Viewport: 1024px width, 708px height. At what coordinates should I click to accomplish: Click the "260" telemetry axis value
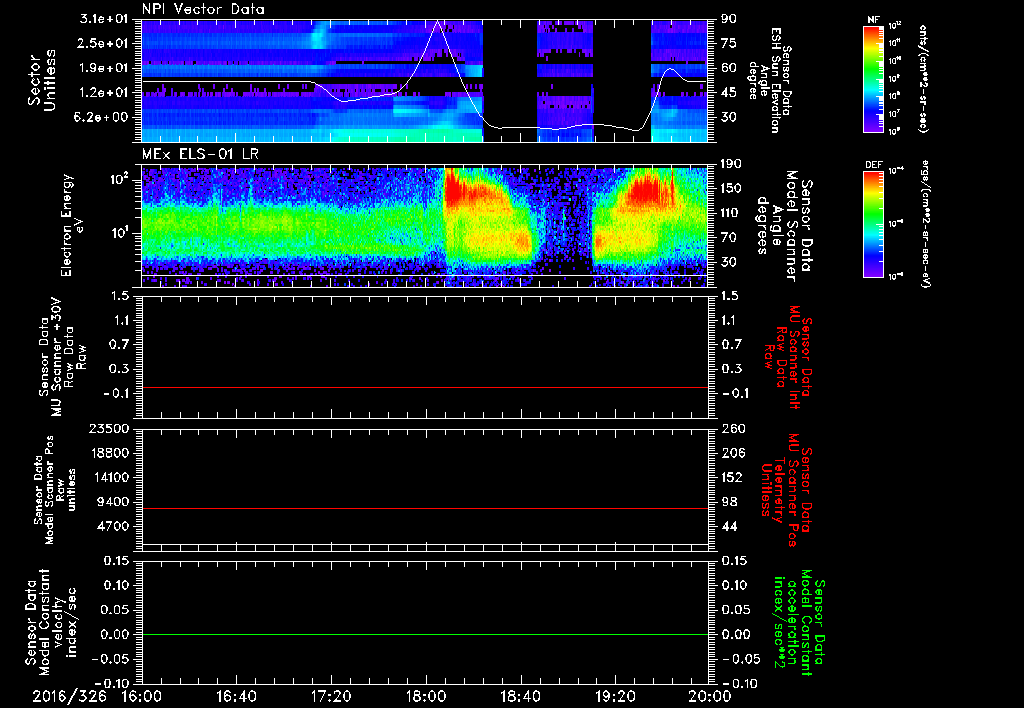click(731, 429)
